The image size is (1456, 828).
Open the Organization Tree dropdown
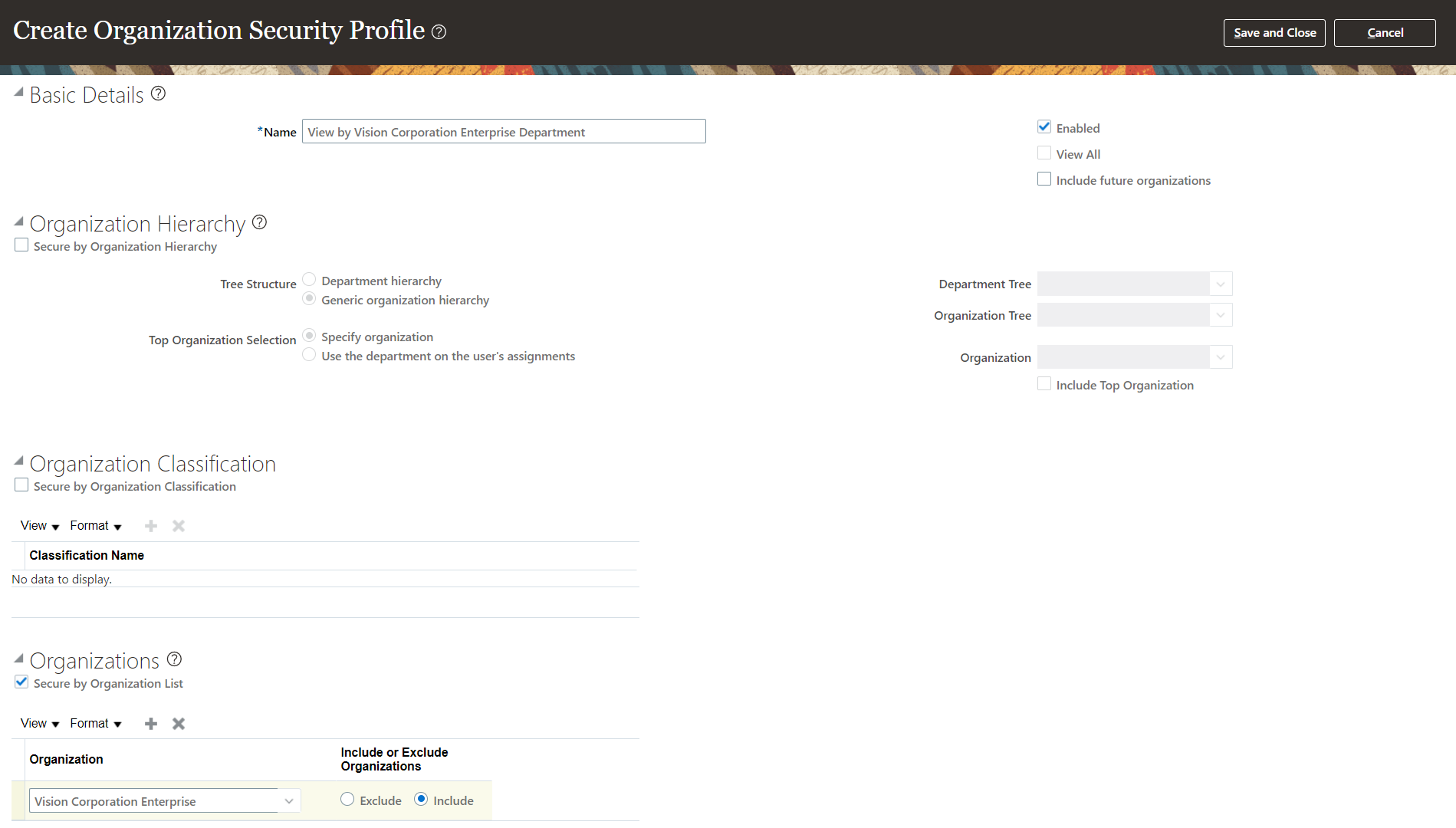coord(1220,314)
